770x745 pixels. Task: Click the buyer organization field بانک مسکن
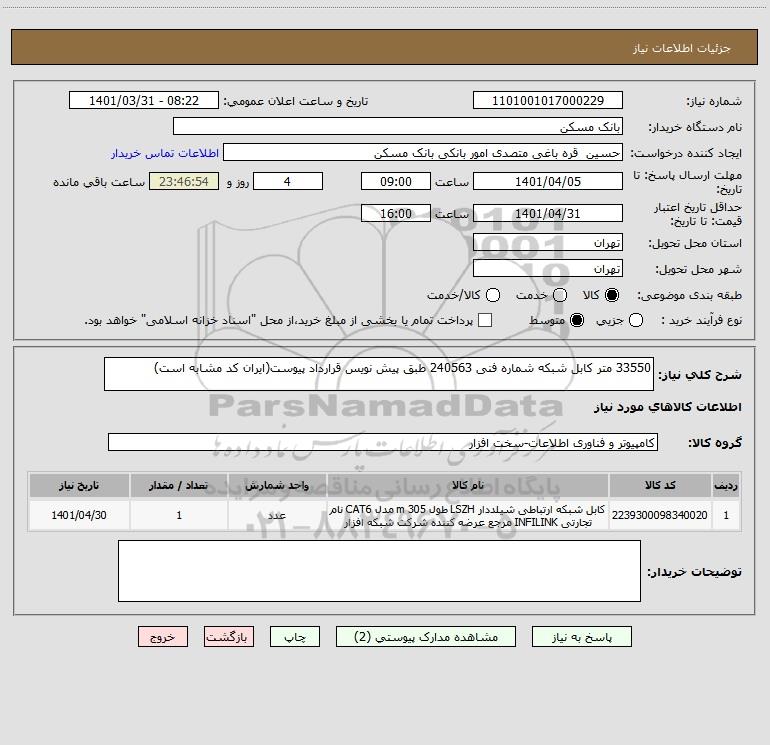point(398,127)
